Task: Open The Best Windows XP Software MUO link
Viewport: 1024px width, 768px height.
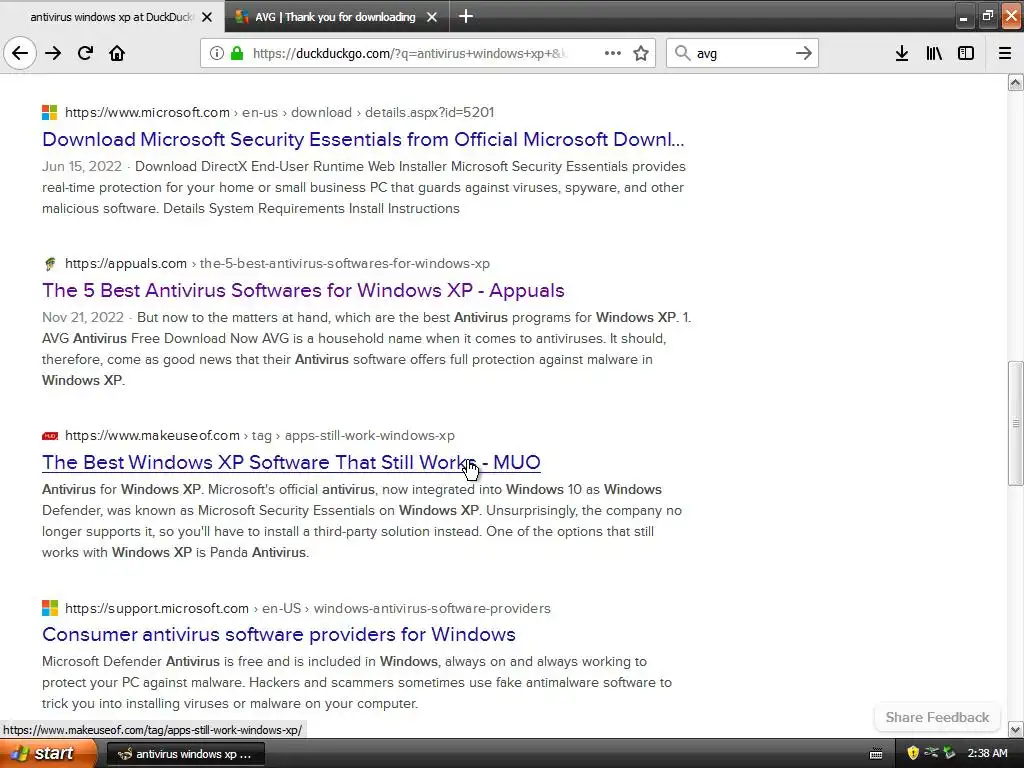Action: pyautogui.click(x=291, y=462)
